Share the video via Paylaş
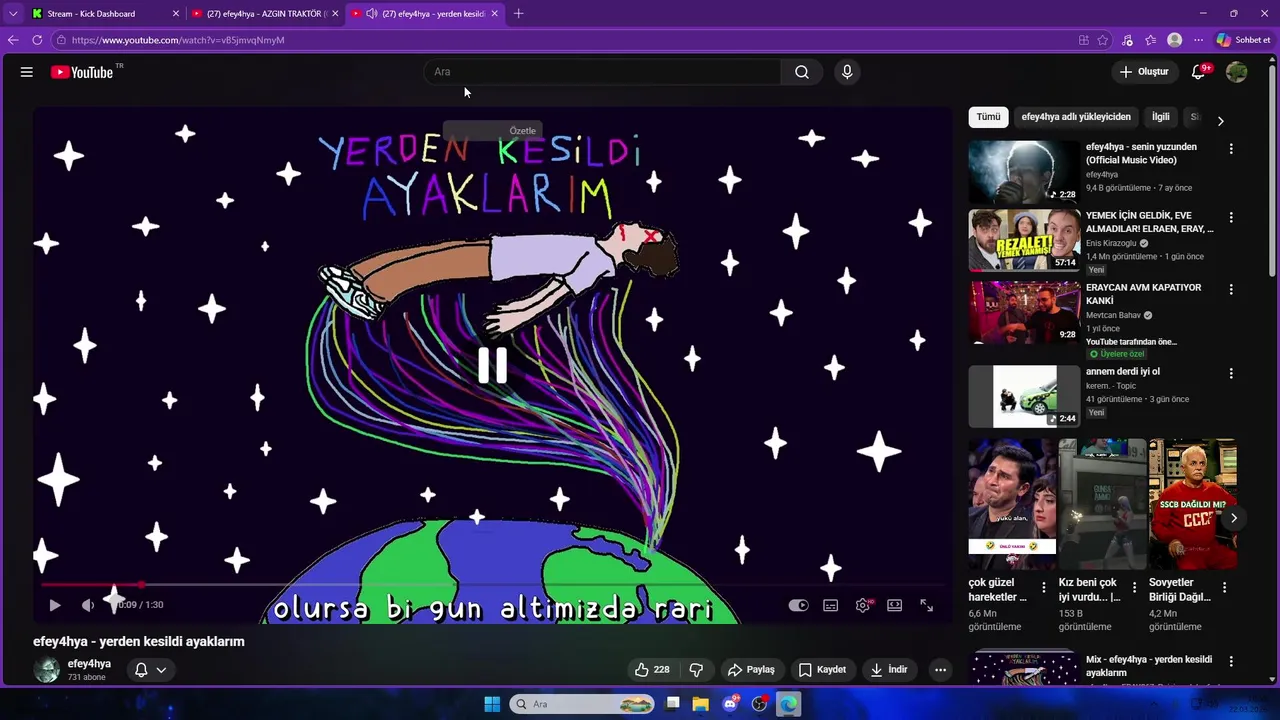The image size is (1280, 720). (751, 670)
